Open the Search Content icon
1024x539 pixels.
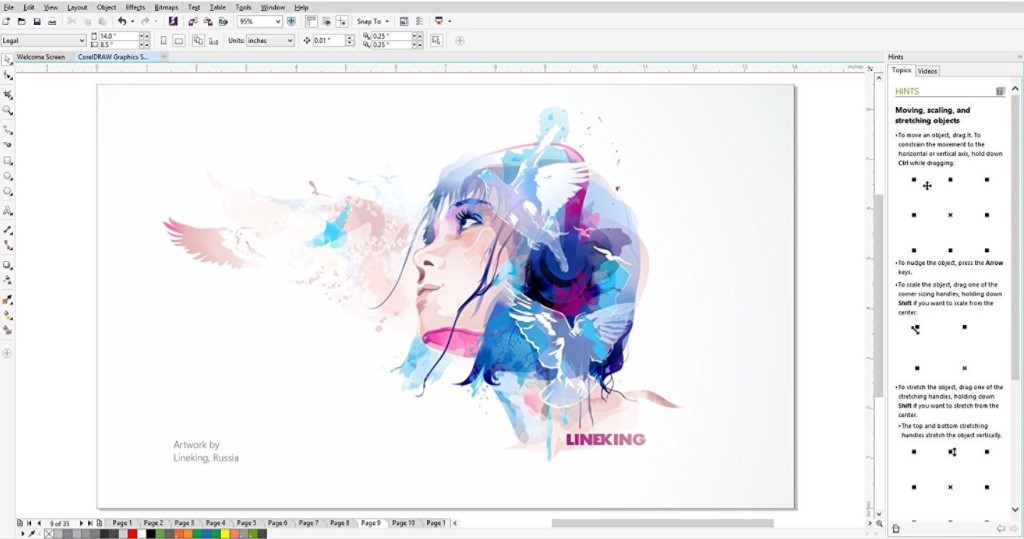tap(173, 22)
